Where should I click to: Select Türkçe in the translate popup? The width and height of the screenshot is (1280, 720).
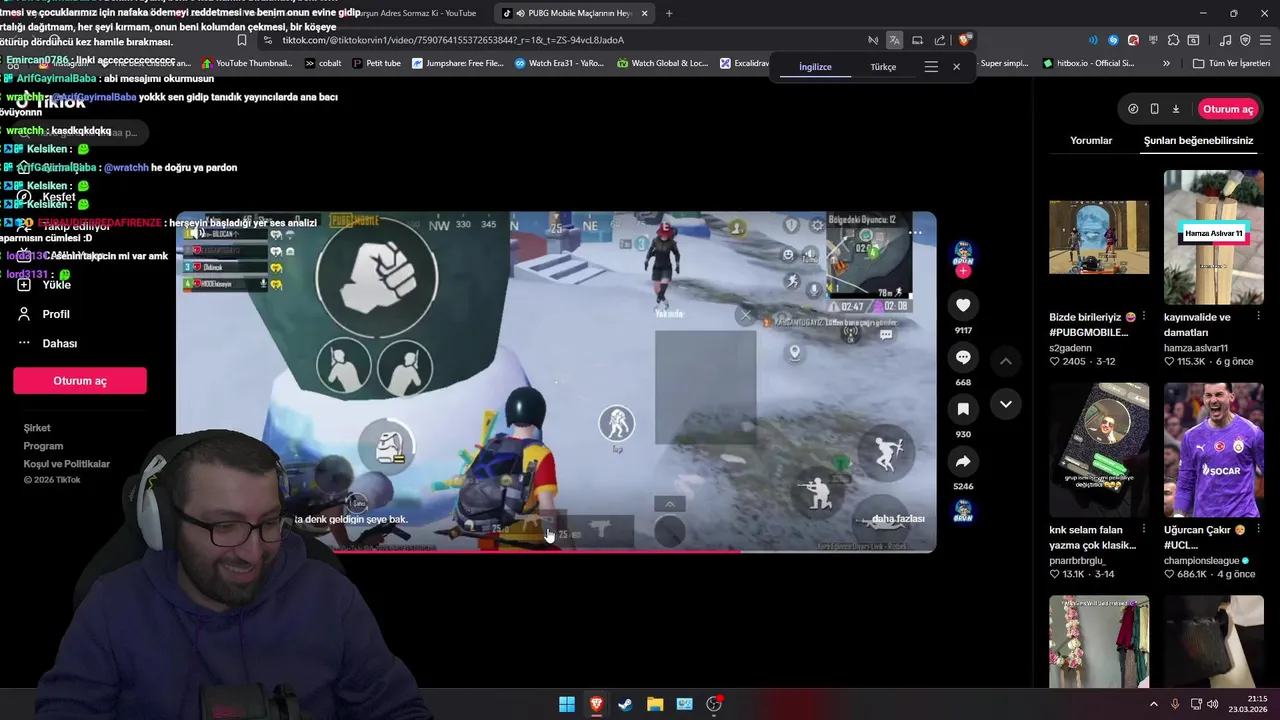tap(883, 67)
